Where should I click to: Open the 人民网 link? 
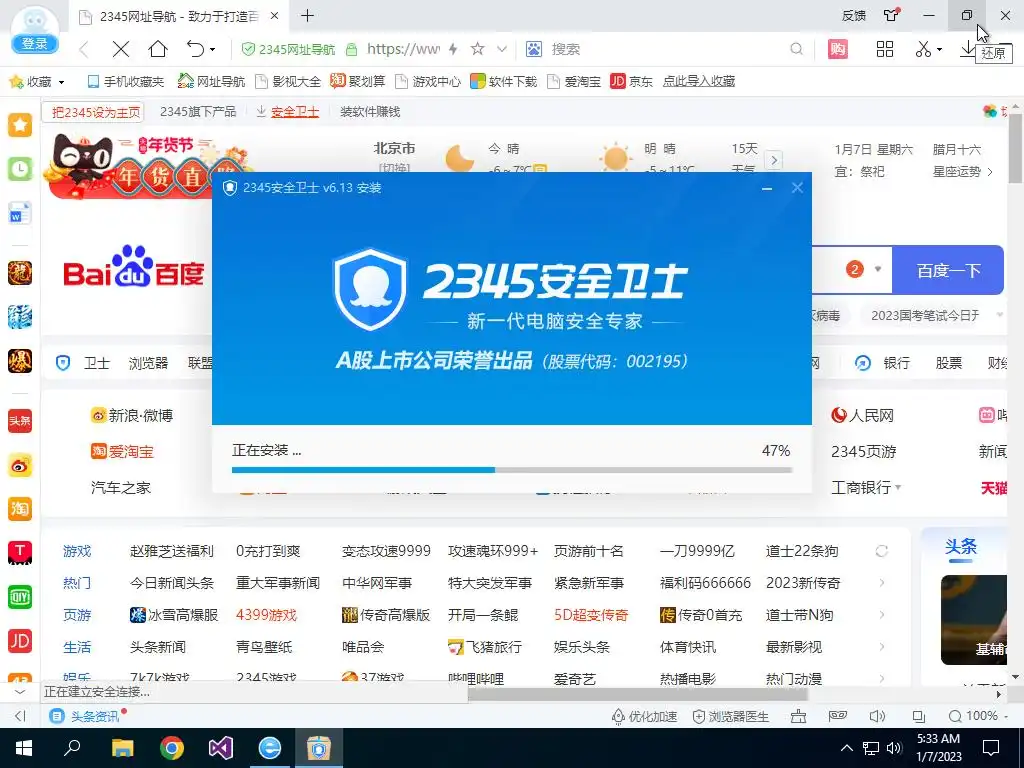click(x=862, y=416)
